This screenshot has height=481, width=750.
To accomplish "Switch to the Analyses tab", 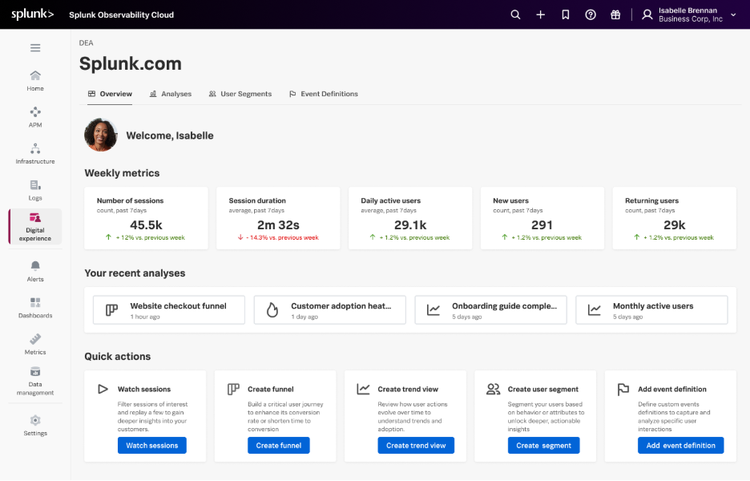I will click(170, 94).
